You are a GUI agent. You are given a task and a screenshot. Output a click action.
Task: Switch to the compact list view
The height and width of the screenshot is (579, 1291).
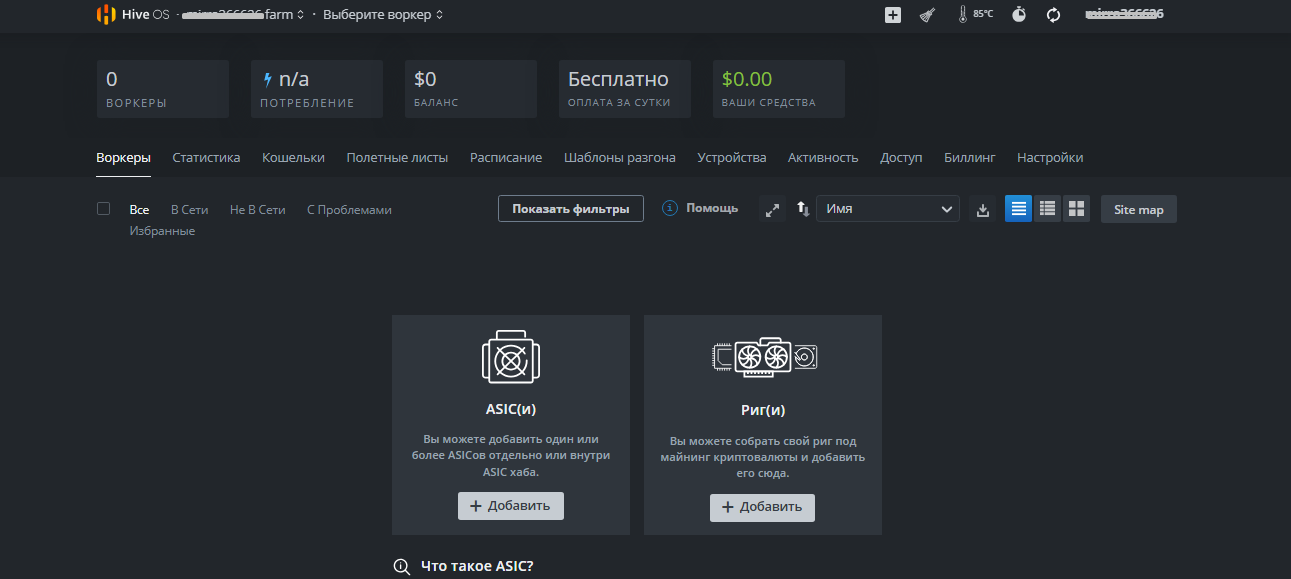click(x=1047, y=209)
